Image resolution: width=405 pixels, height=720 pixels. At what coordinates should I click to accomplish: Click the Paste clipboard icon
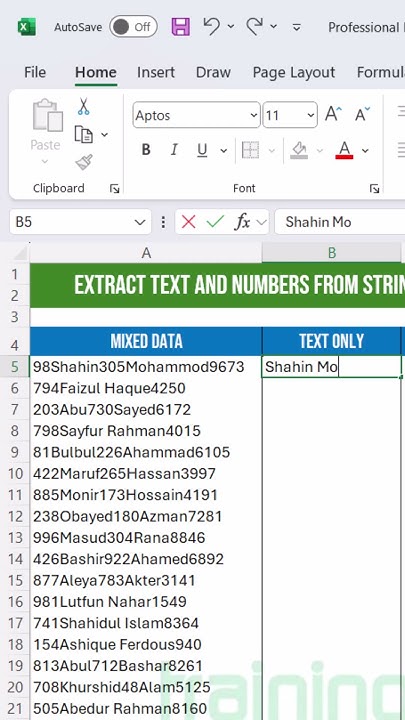[x=47, y=116]
